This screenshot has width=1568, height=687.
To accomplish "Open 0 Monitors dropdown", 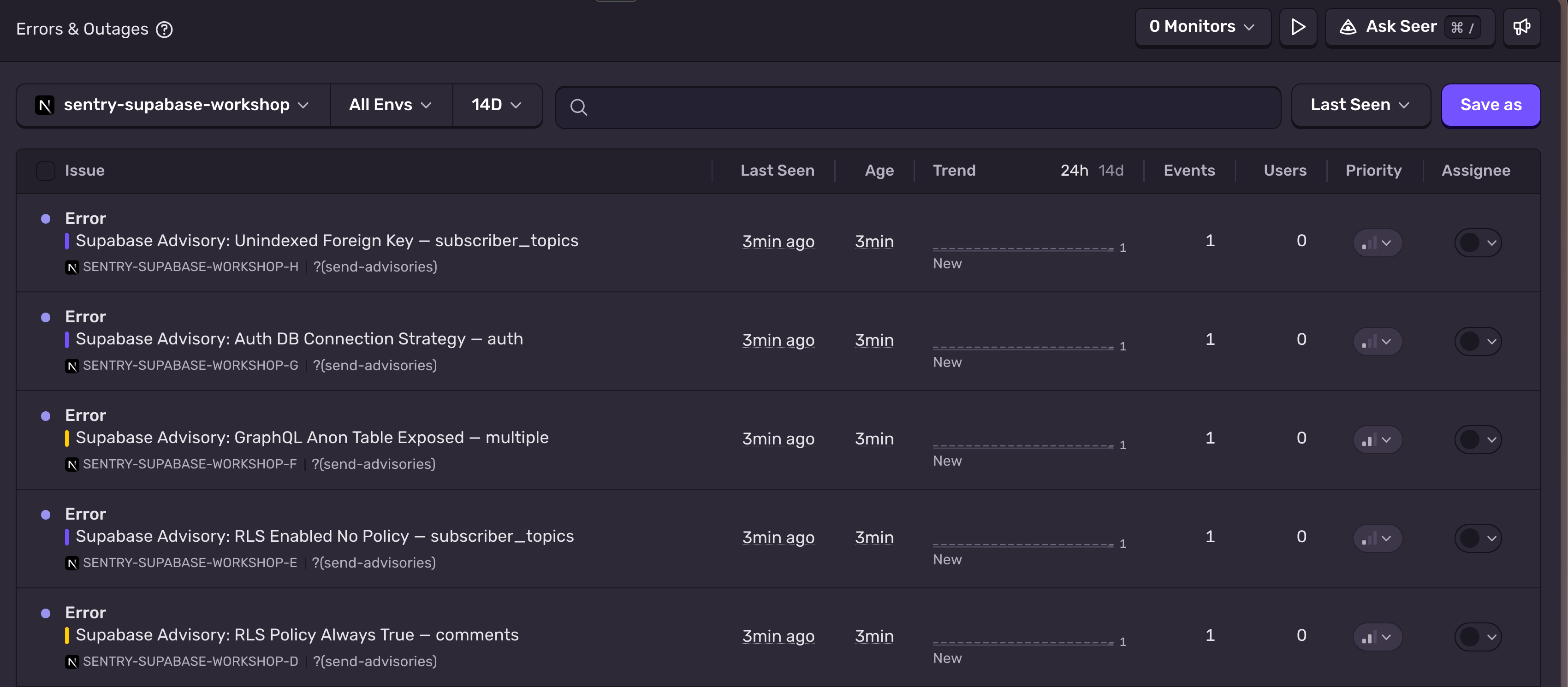I will (x=1202, y=27).
